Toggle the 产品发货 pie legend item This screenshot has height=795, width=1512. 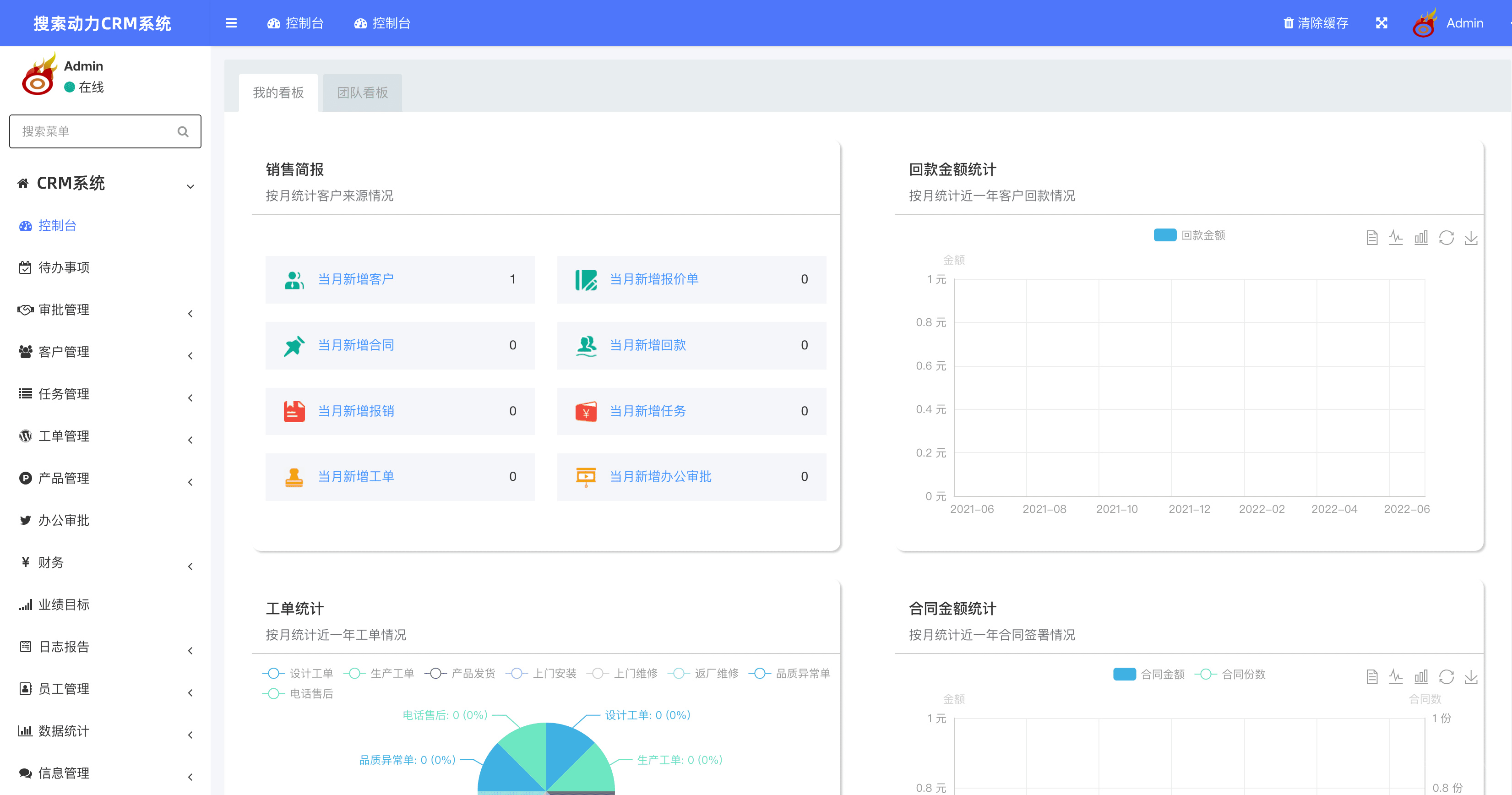pos(460,674)
